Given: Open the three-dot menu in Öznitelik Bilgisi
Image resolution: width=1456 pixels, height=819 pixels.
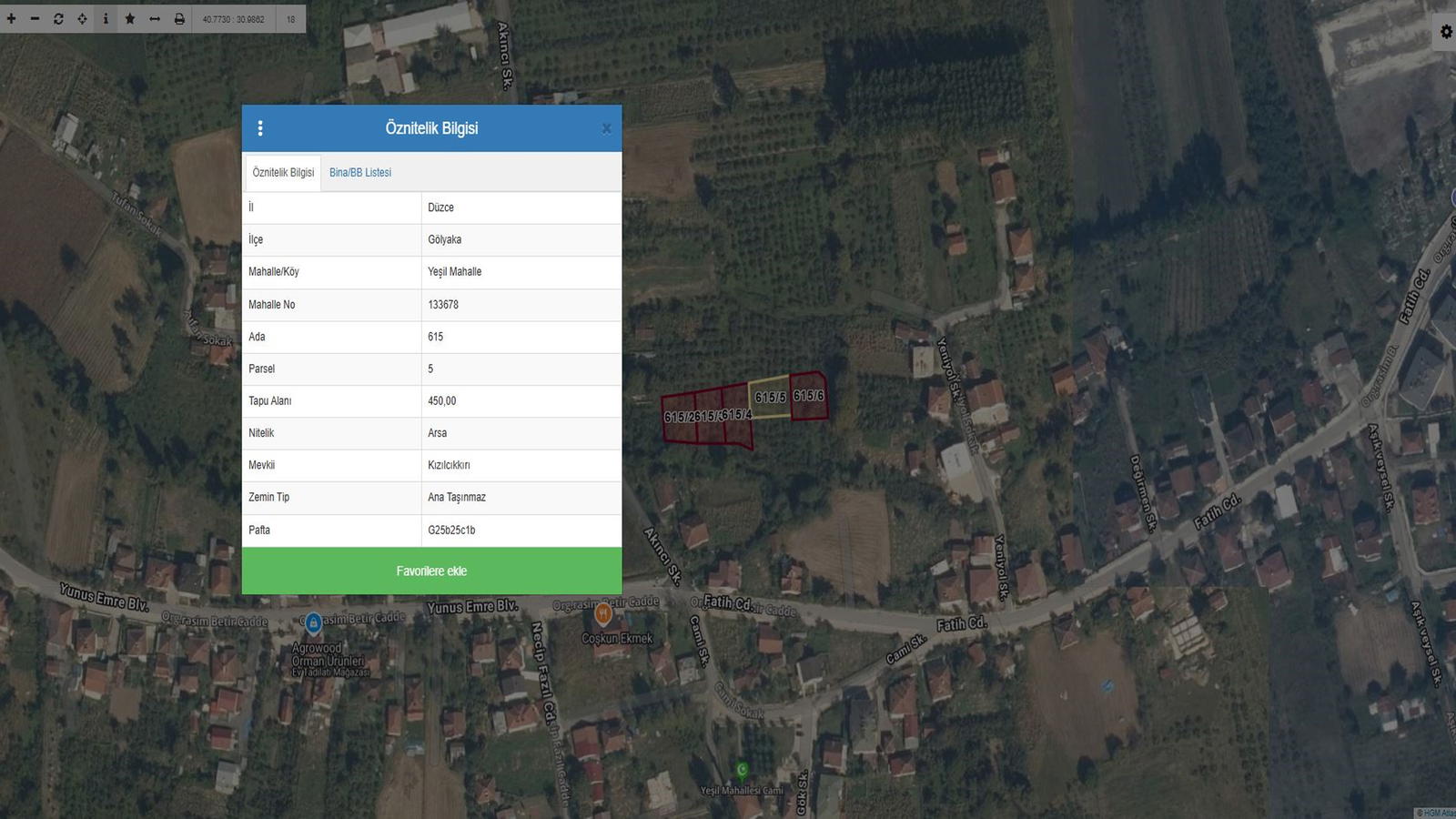Looking at the screenshot, I should pos(260,128).
